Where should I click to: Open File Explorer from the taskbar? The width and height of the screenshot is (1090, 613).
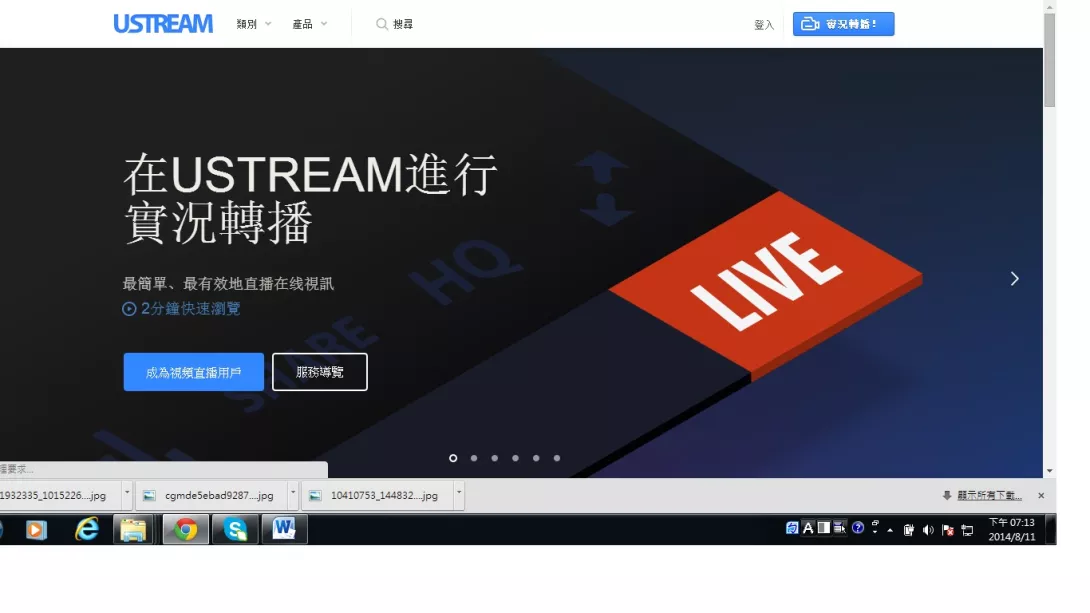point(133,530)
